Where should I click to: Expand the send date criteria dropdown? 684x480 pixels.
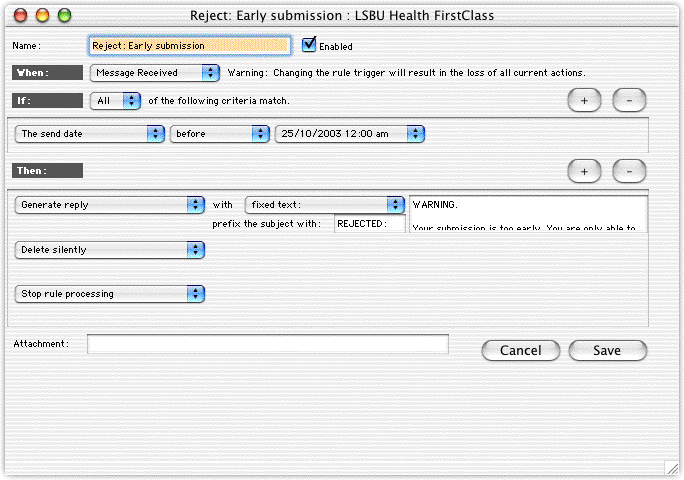pos(90,133)
